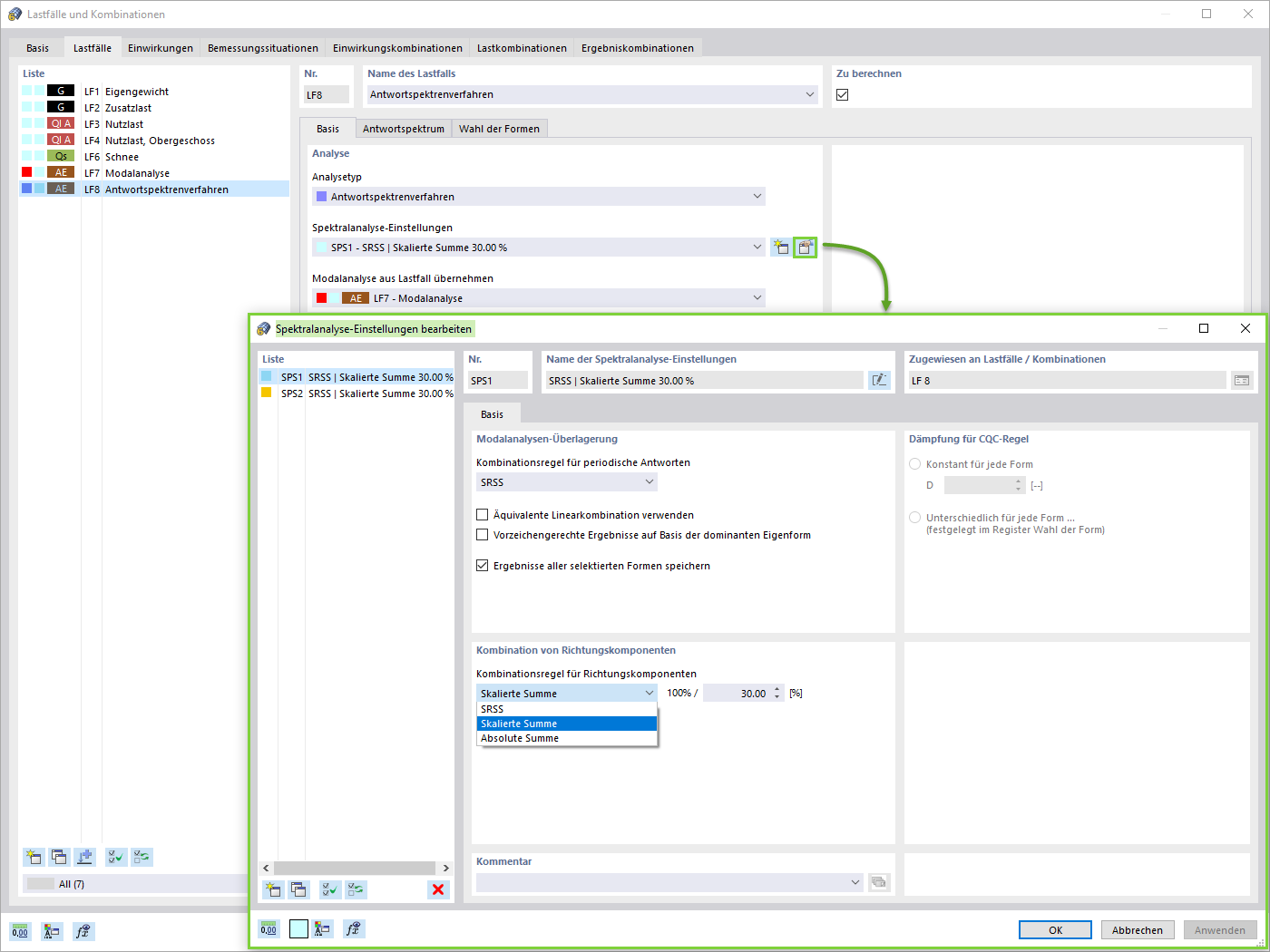This screenshot has height=952, width=1270.
Task: Click the 30.00 percentage input field
Action: tap(736, 694)
